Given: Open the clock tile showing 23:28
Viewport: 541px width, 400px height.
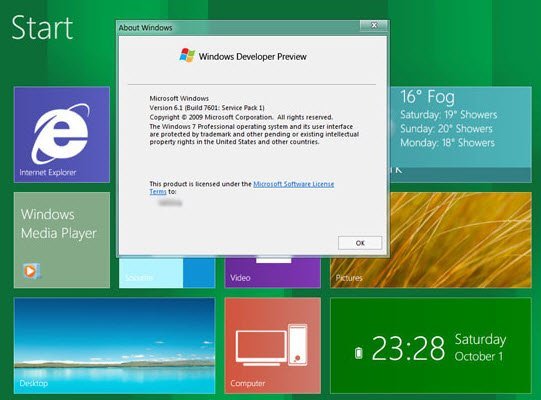Looking at the screenshot, I should pyautogui.click(x=431, y=346).
